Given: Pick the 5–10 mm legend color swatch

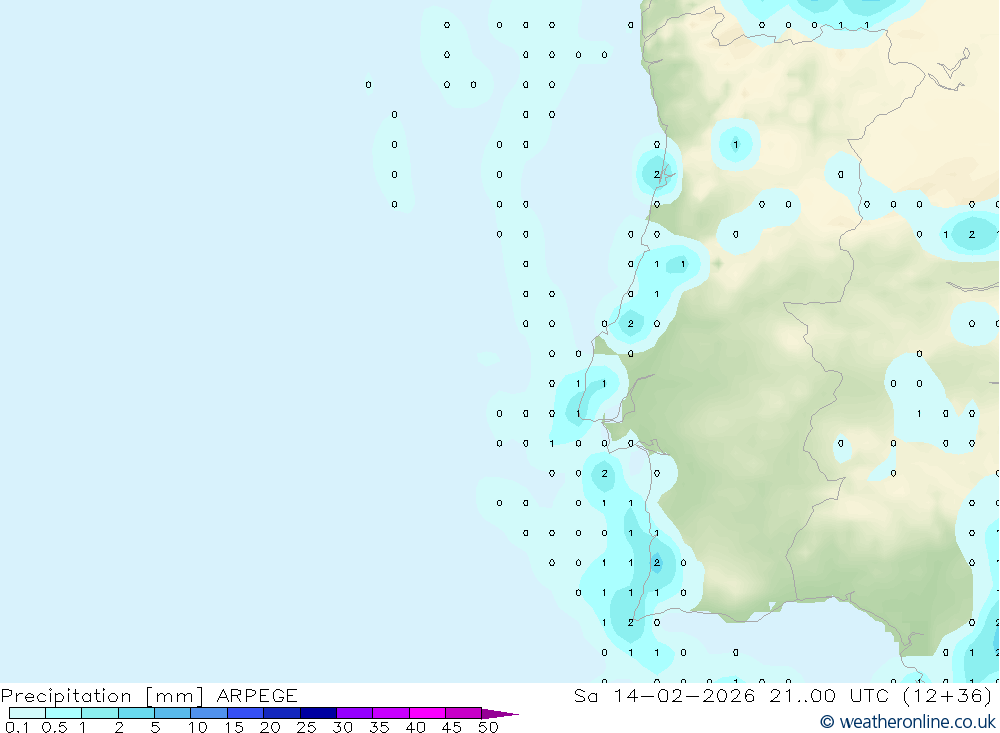Looking at the screenshot, I should pyautogui.click(x=173, y=713).
